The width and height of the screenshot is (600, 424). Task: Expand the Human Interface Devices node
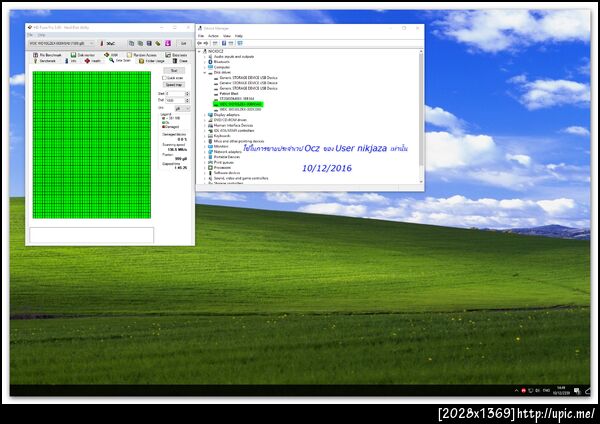(204, 125)
